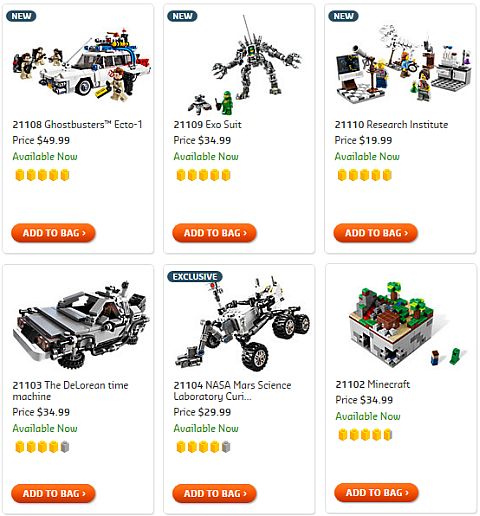Screen dimensions: 480x516
Task: Open the star rating bricks for Ghostbusters Ecto-1
Action: coord(42,175)
